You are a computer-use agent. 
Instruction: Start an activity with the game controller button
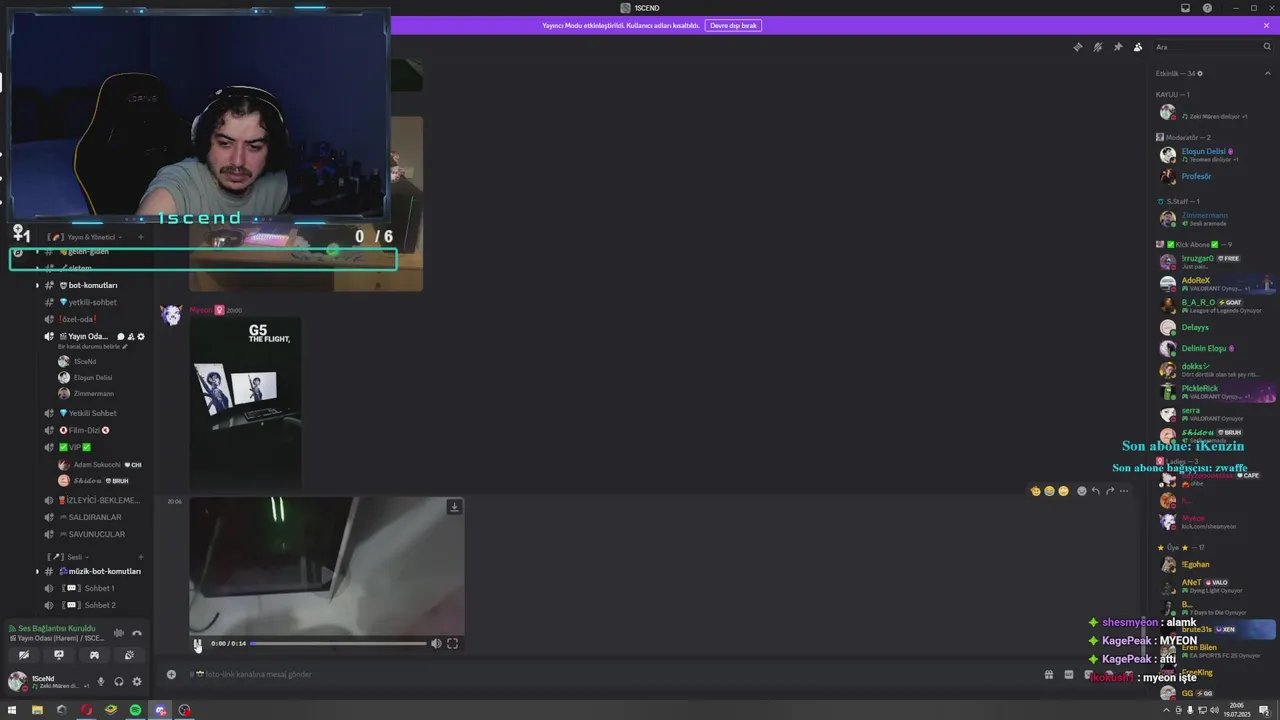point(94,655)
